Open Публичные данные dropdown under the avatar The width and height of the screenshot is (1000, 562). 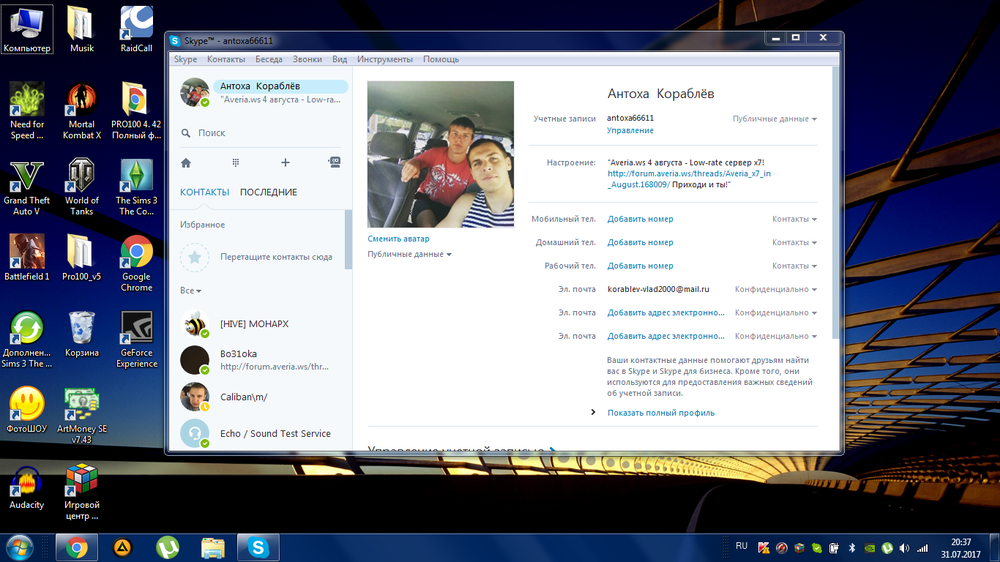point(409,254)
